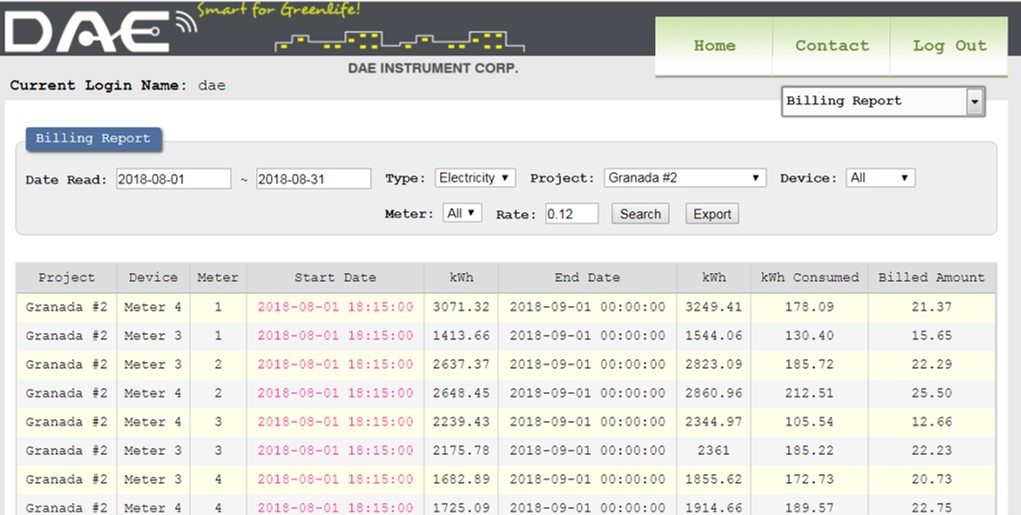Open the Home menu item

[714, 46]
